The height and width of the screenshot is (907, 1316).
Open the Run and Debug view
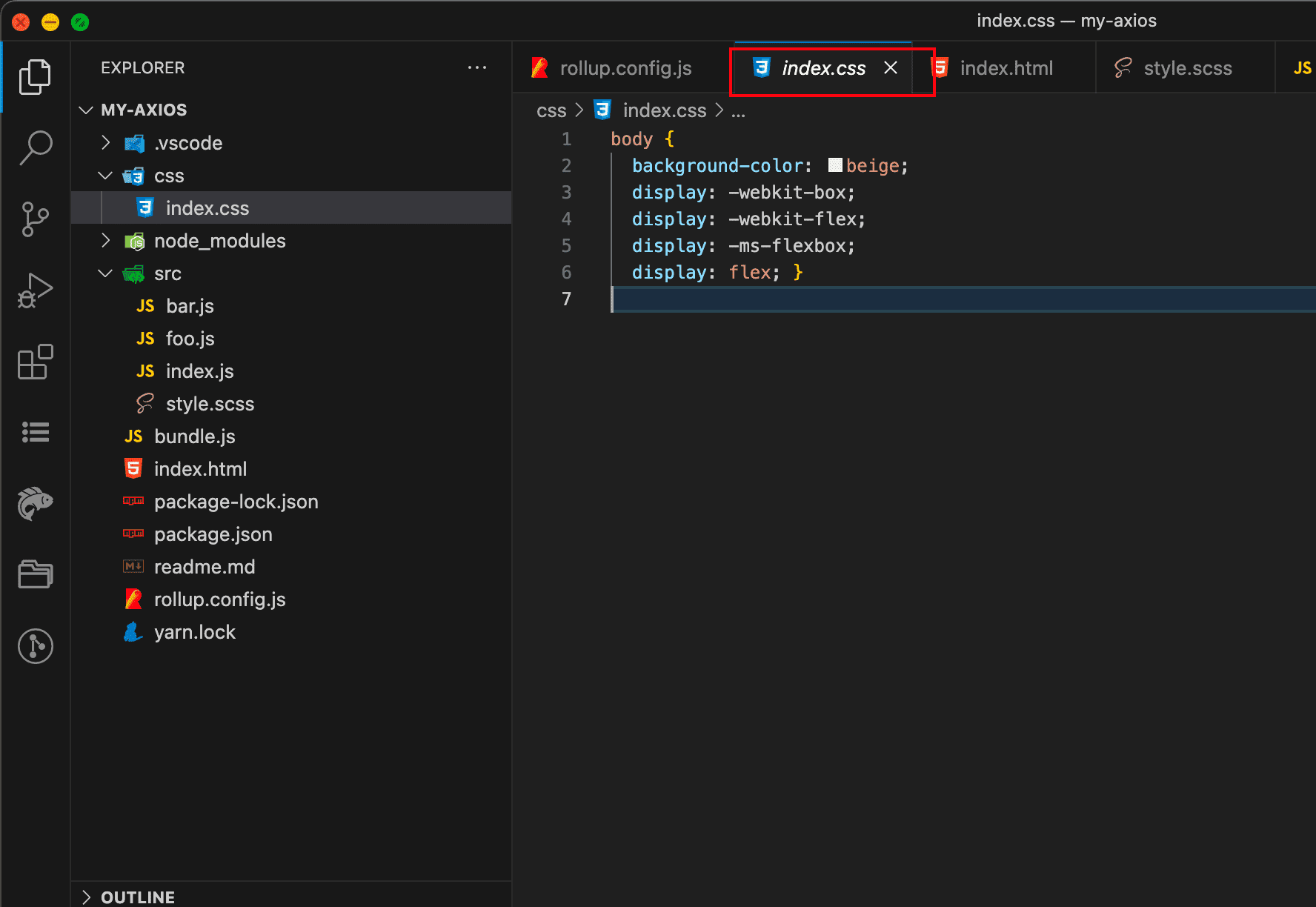pos(35,290)
